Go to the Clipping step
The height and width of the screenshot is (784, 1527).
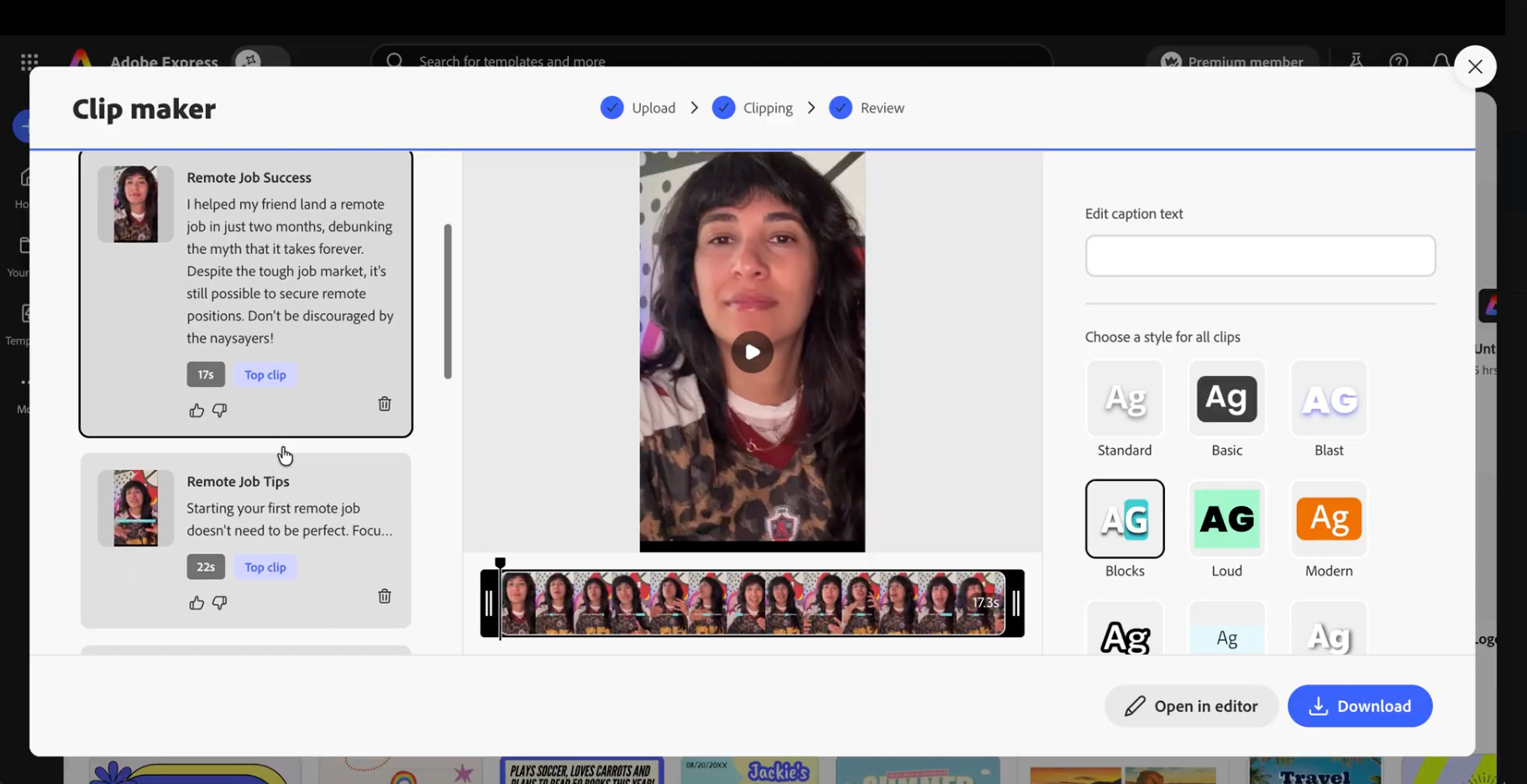pos(752,107)
